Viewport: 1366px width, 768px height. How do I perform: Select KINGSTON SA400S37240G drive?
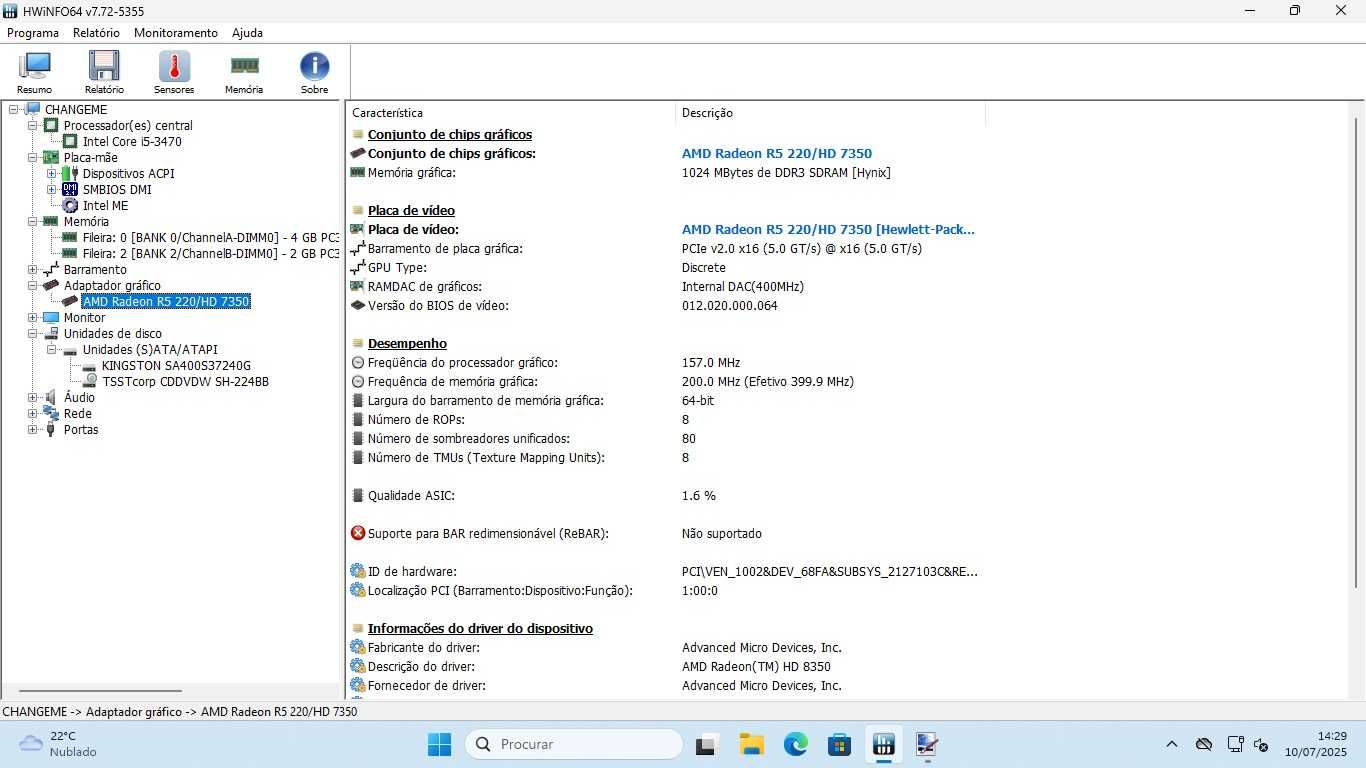point(176,366)
